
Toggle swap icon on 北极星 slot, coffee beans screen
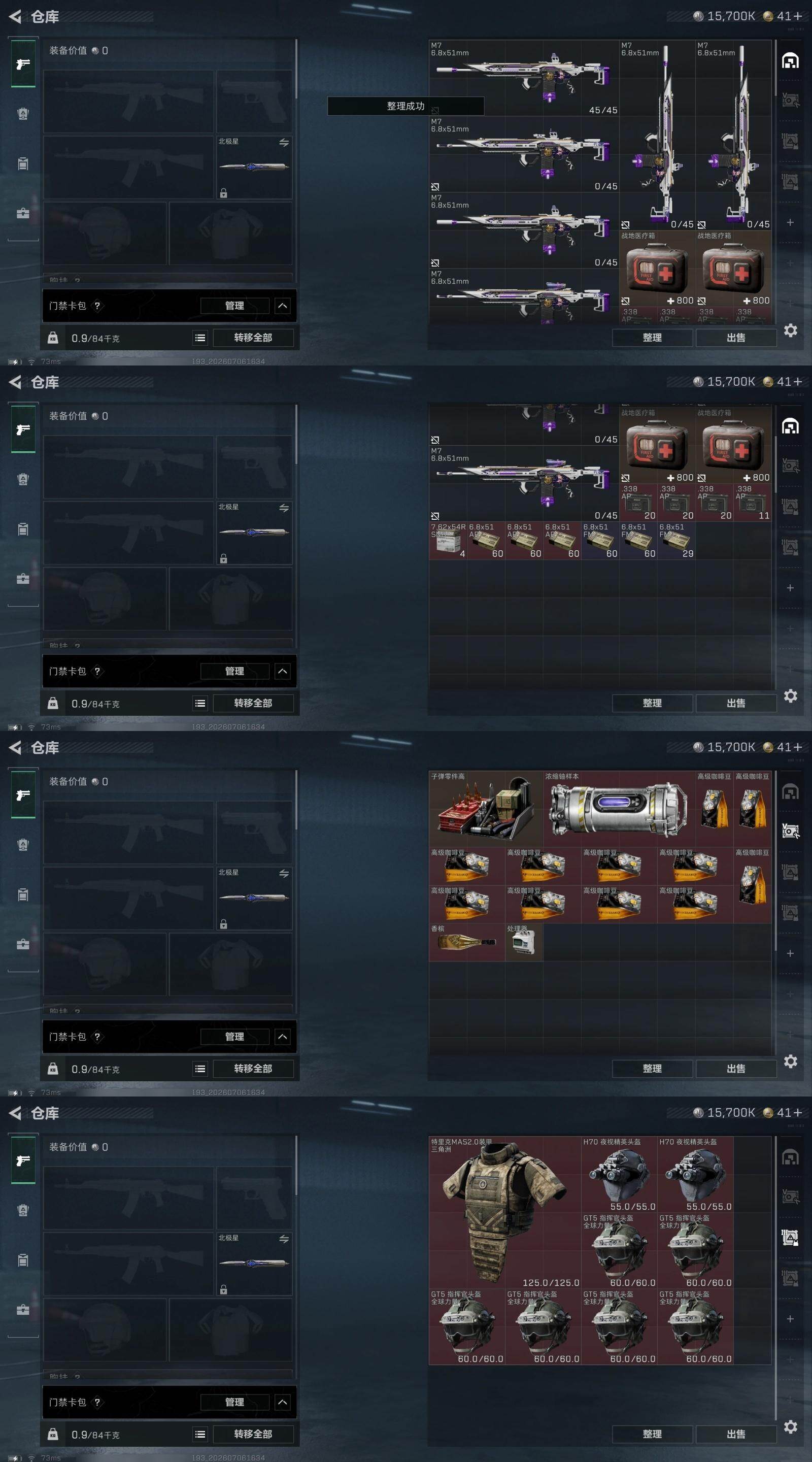tap(284, 874)
